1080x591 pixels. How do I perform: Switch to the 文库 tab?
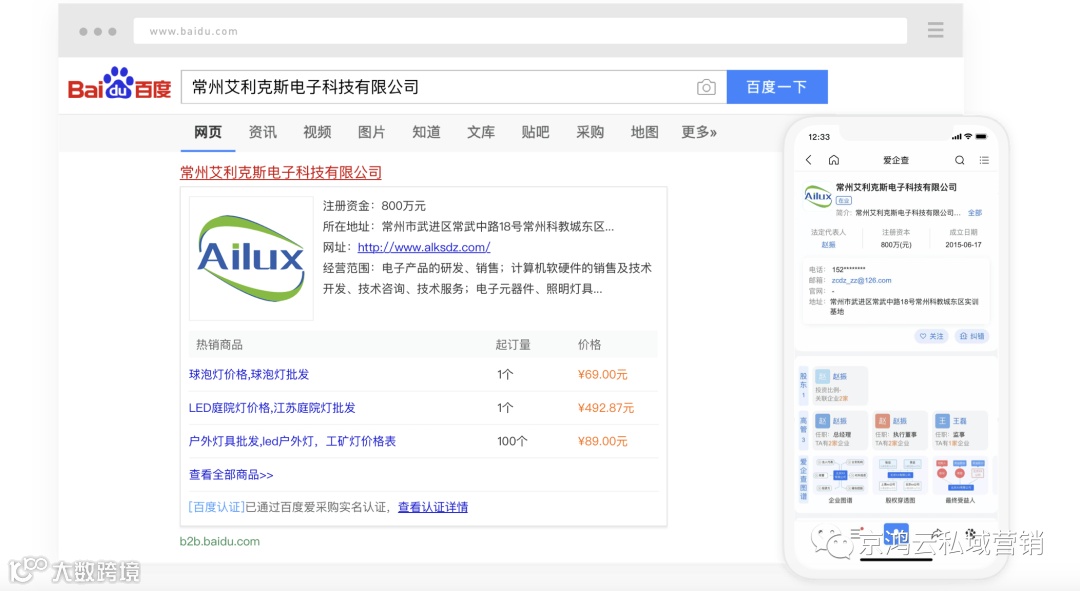[481, 132]
